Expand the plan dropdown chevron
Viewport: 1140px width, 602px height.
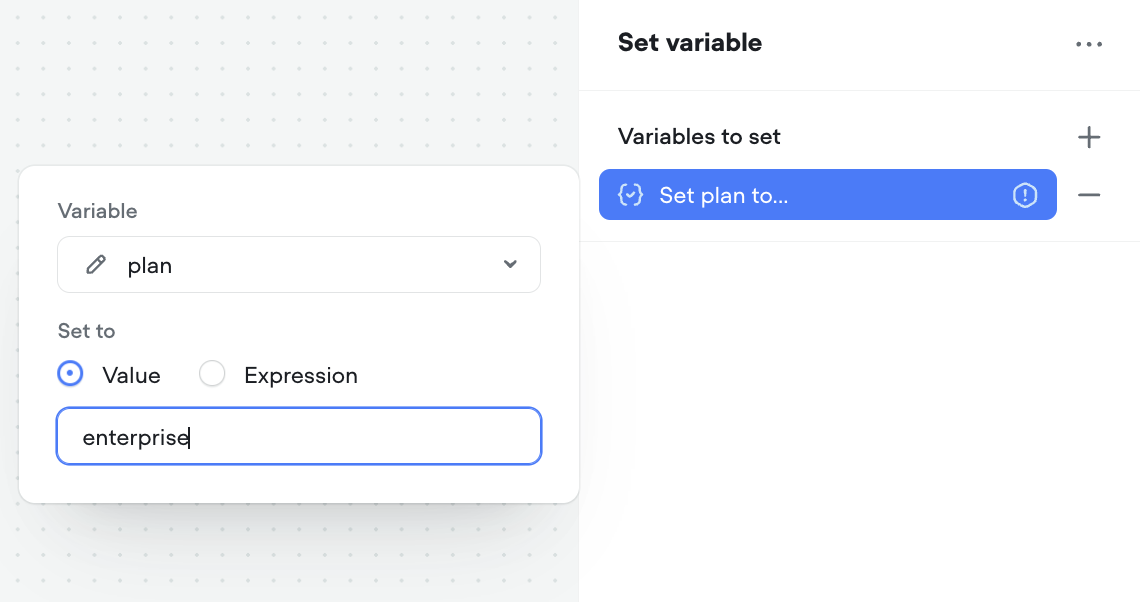(510, 265)
